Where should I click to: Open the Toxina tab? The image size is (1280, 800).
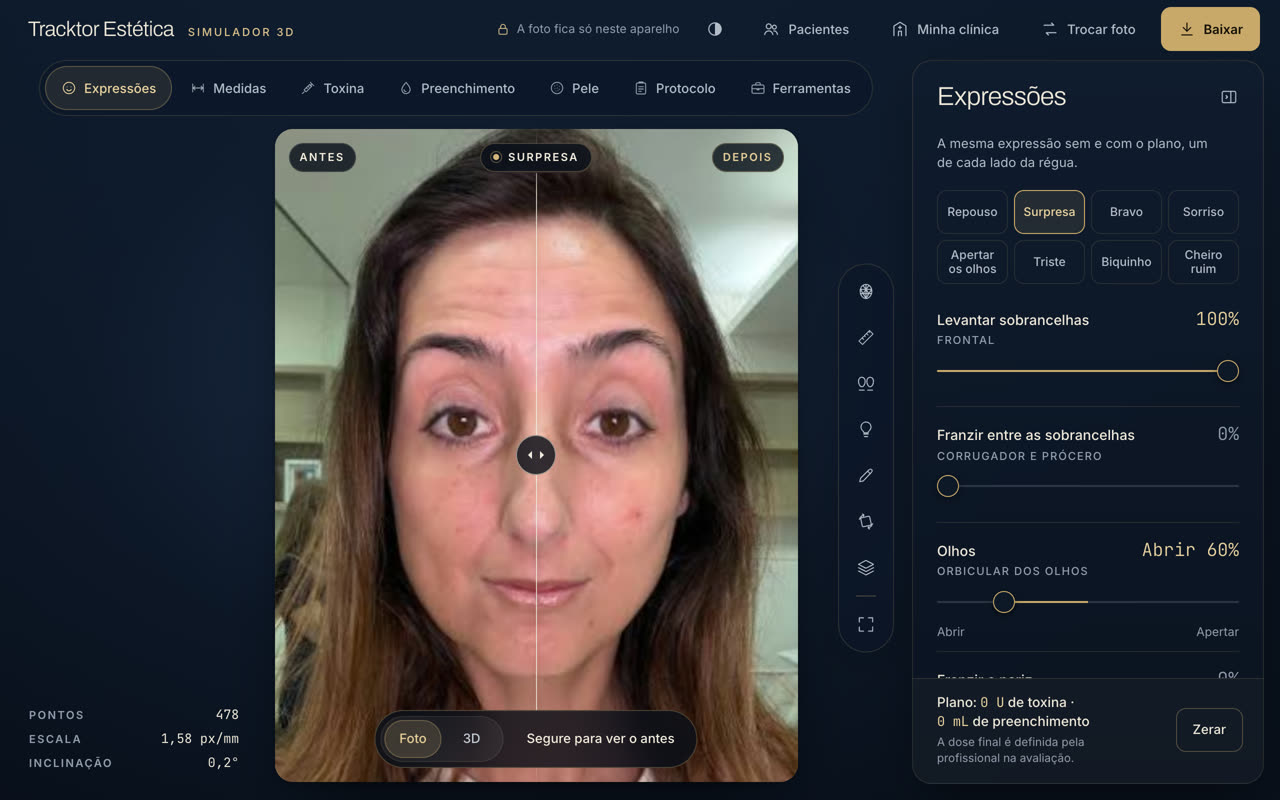(x=333, y=88)
